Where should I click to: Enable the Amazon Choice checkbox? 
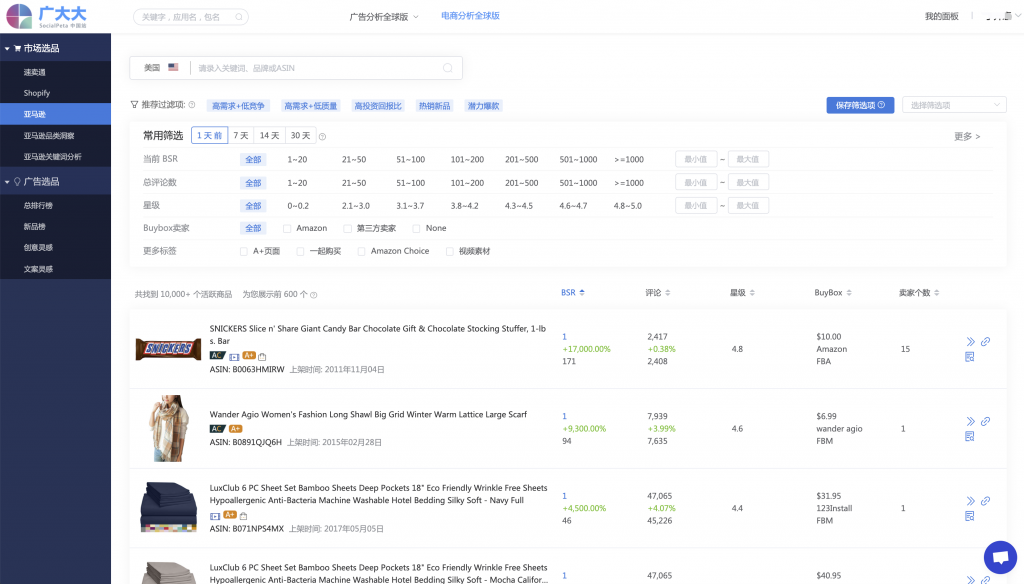[361, 251]
